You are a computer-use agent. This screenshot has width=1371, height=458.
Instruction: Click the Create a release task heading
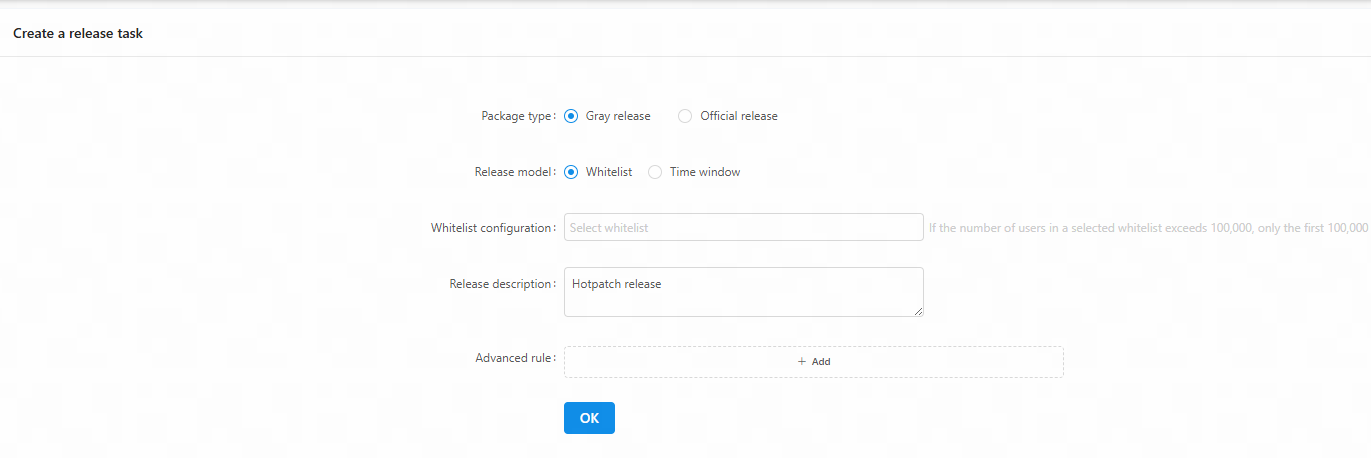(78, 33)
